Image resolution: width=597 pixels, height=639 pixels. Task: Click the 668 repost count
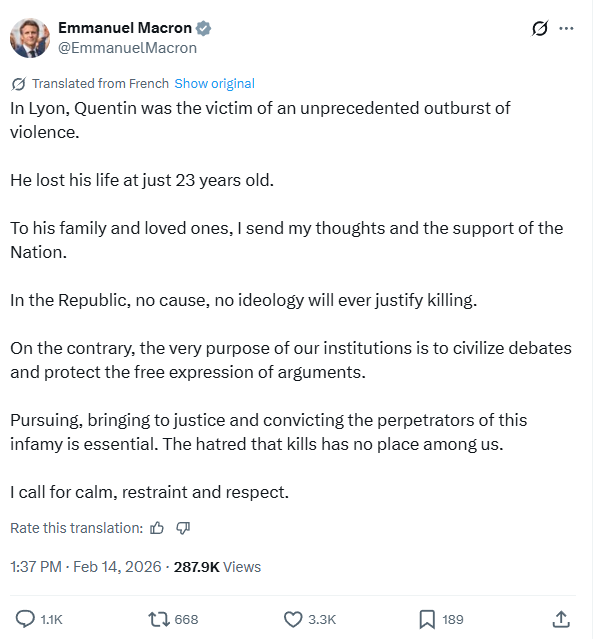click(x=186, y=619)
